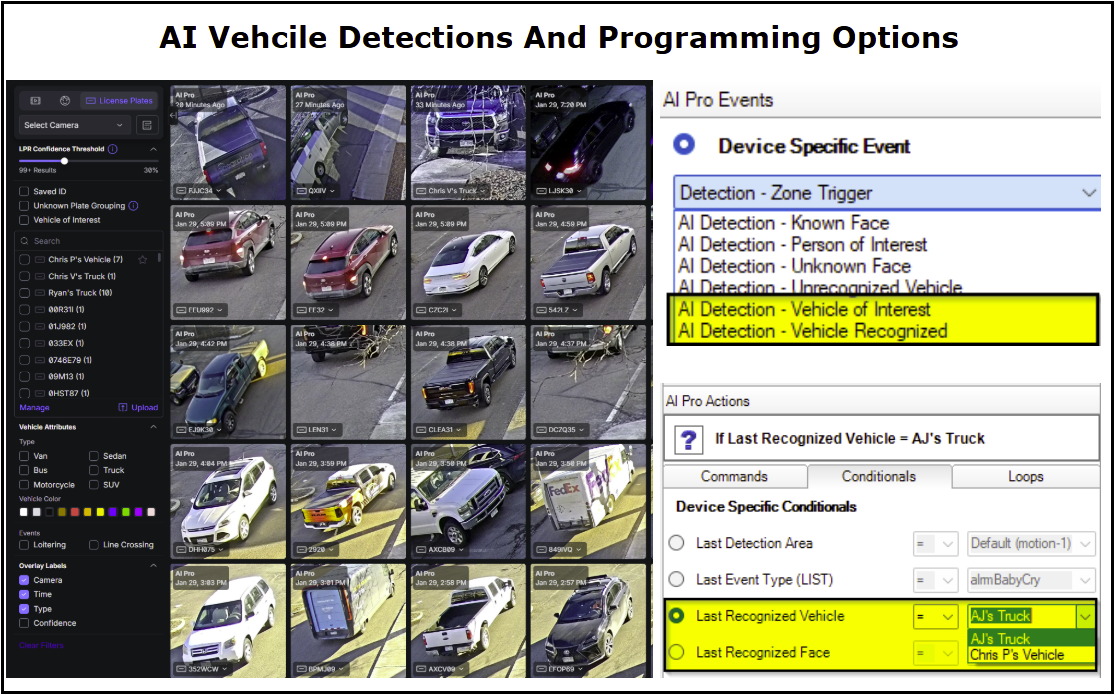Viewport: 1115px width, 695px height.
Task: Click the sidebar collapse arrow icon
Action: 172,115
